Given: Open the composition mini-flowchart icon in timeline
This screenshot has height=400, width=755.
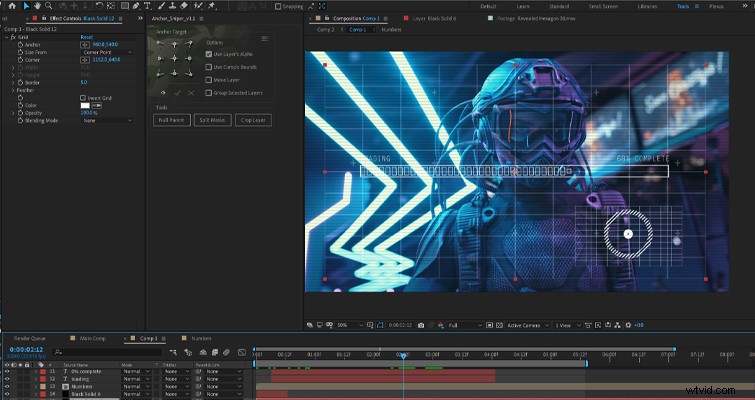Looking at the screenshot, I should [x=173, y=353].
